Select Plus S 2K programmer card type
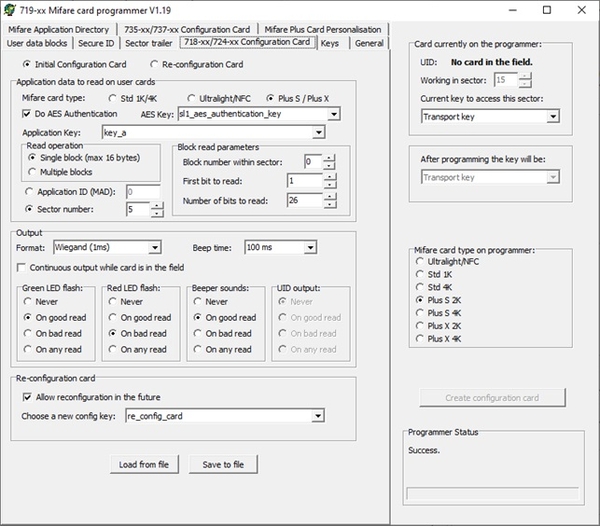600x526 pixels. pyautogui.click(x=439, y=300)
